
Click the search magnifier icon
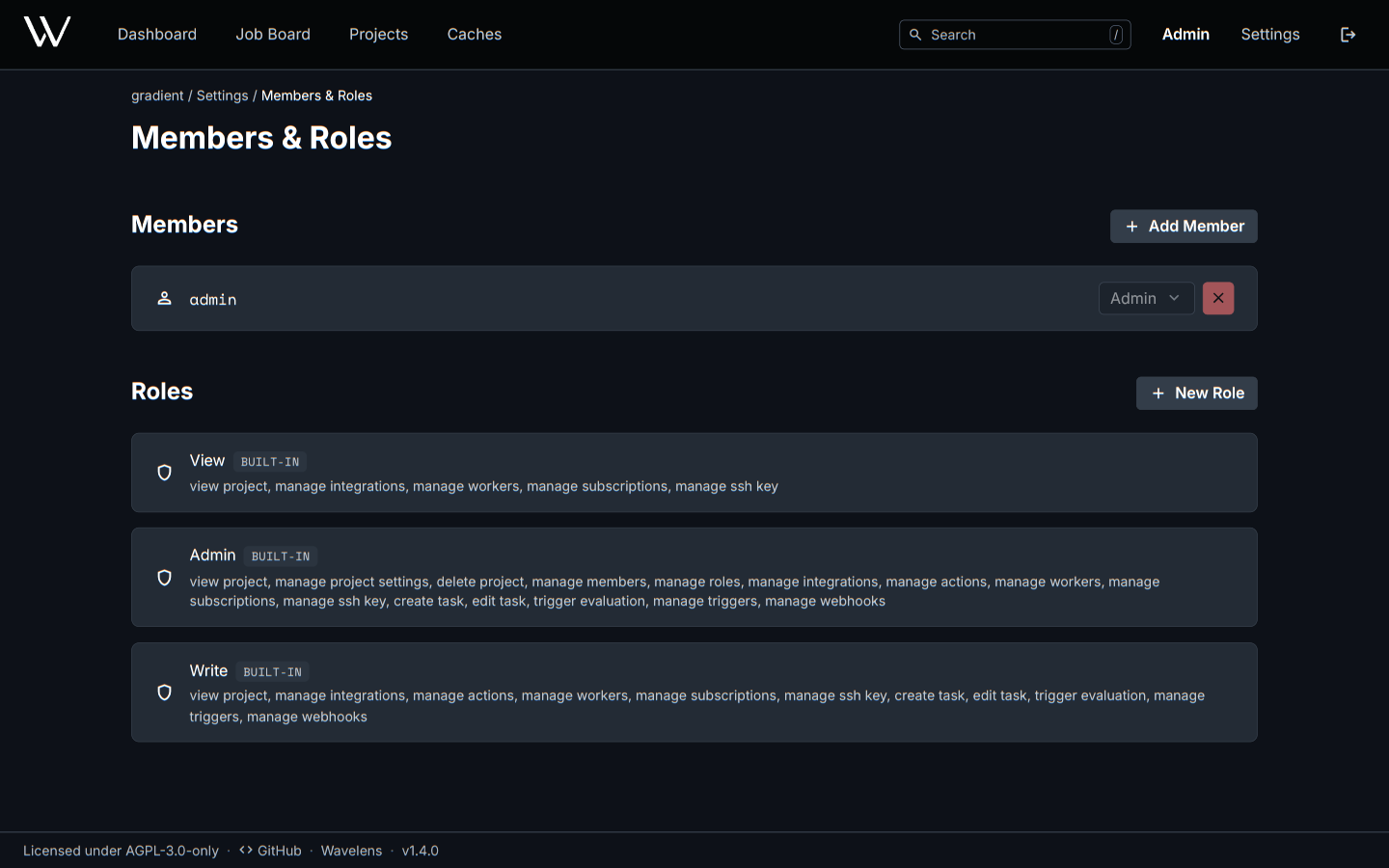[915, 35]
